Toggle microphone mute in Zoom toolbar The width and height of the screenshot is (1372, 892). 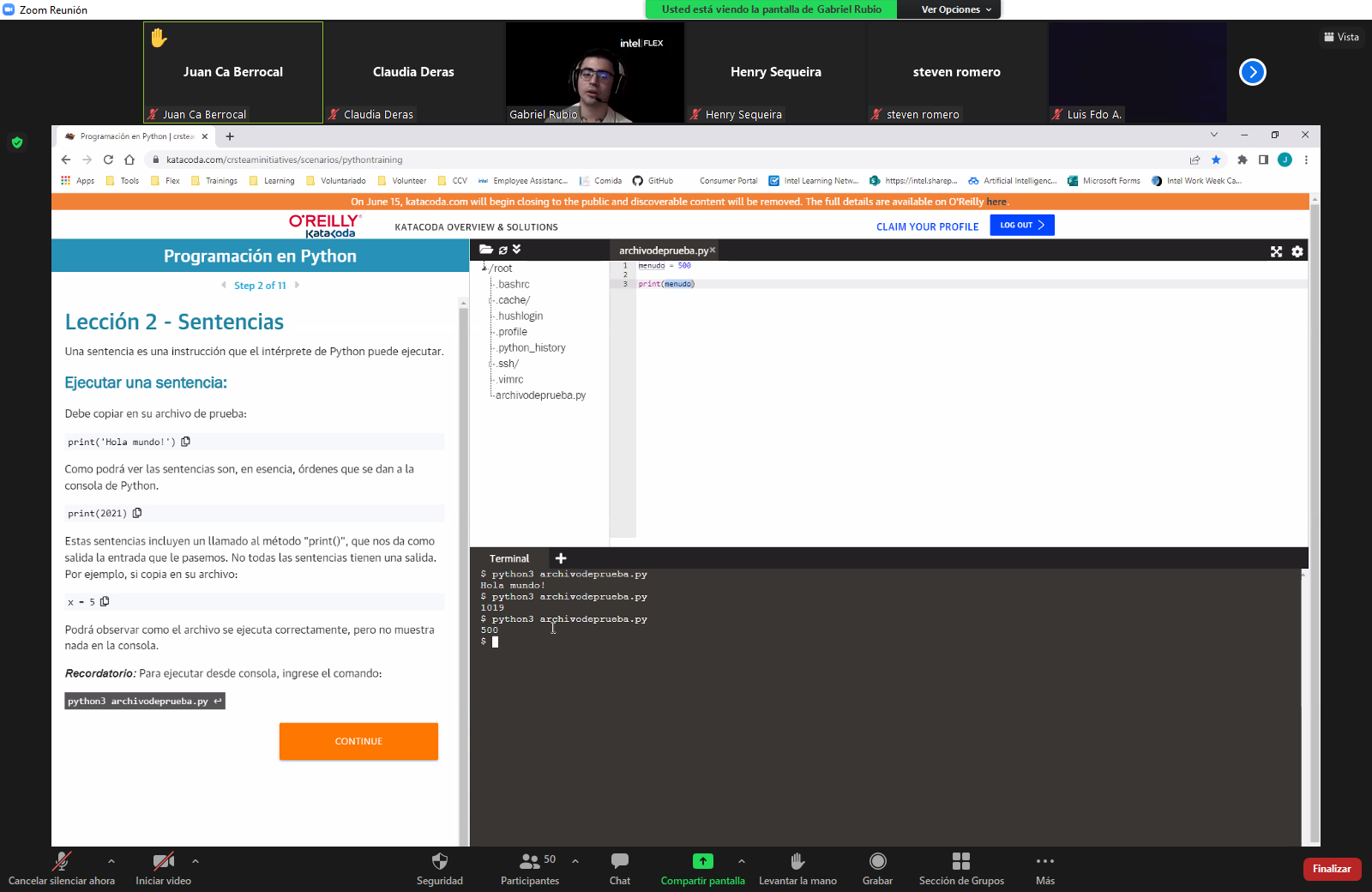pyautogui.click(x=61, y=861)
